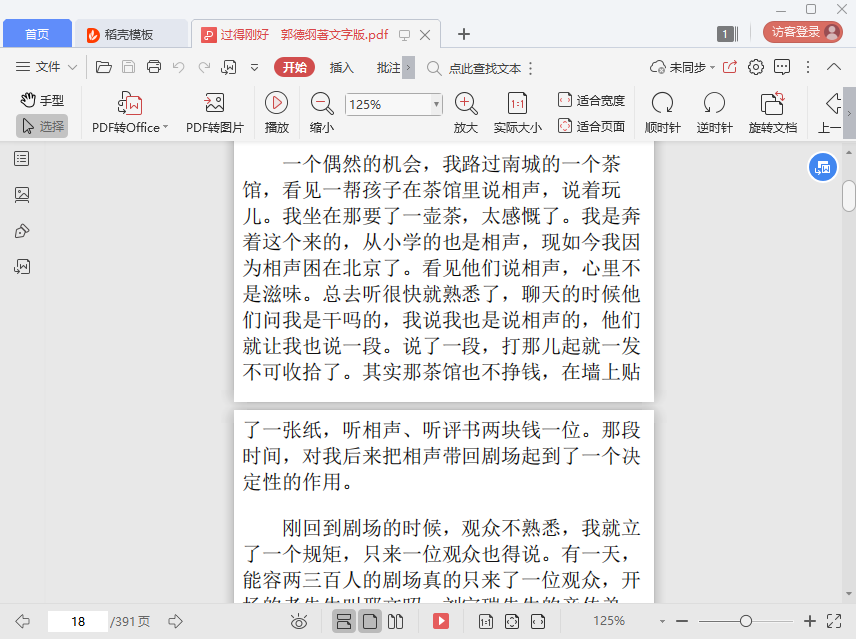Viewport: 856px width, 639px height.
Task: Click status bar fit page icon
Action: [x=512, y=622]
